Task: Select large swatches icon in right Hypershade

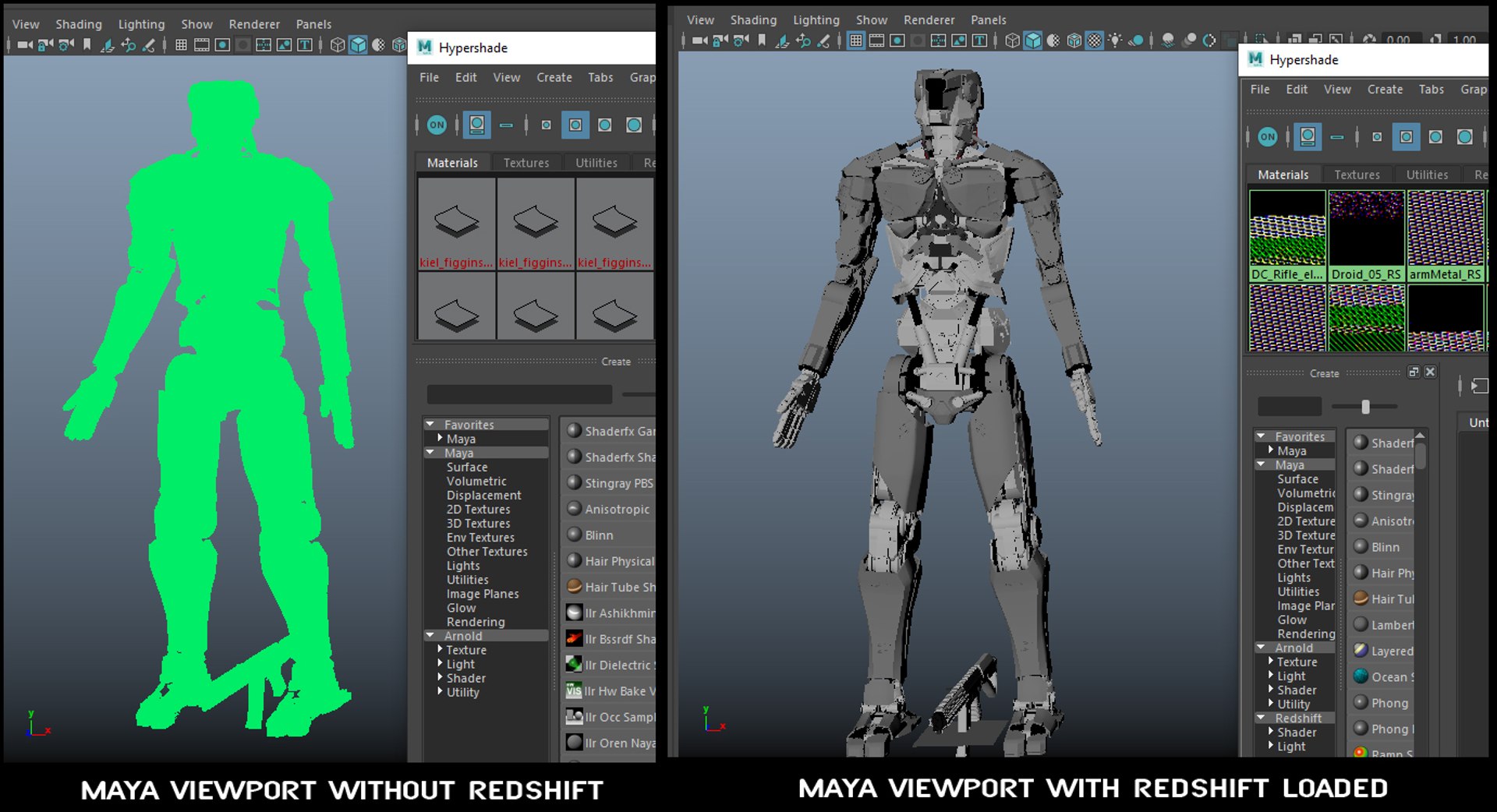Action: point(1435,137)
